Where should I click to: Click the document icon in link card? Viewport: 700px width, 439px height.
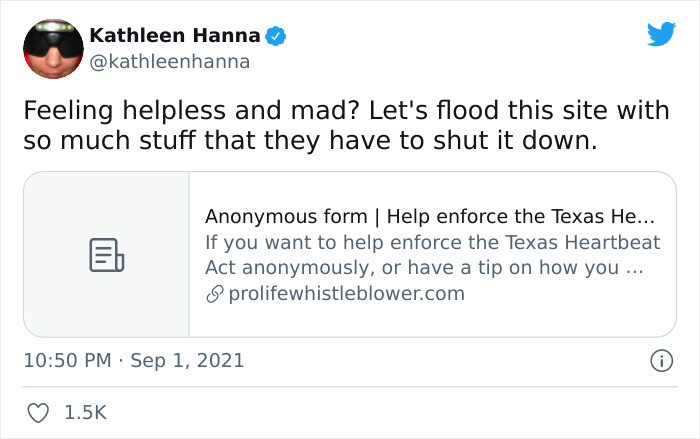click(x=107, y=255)
